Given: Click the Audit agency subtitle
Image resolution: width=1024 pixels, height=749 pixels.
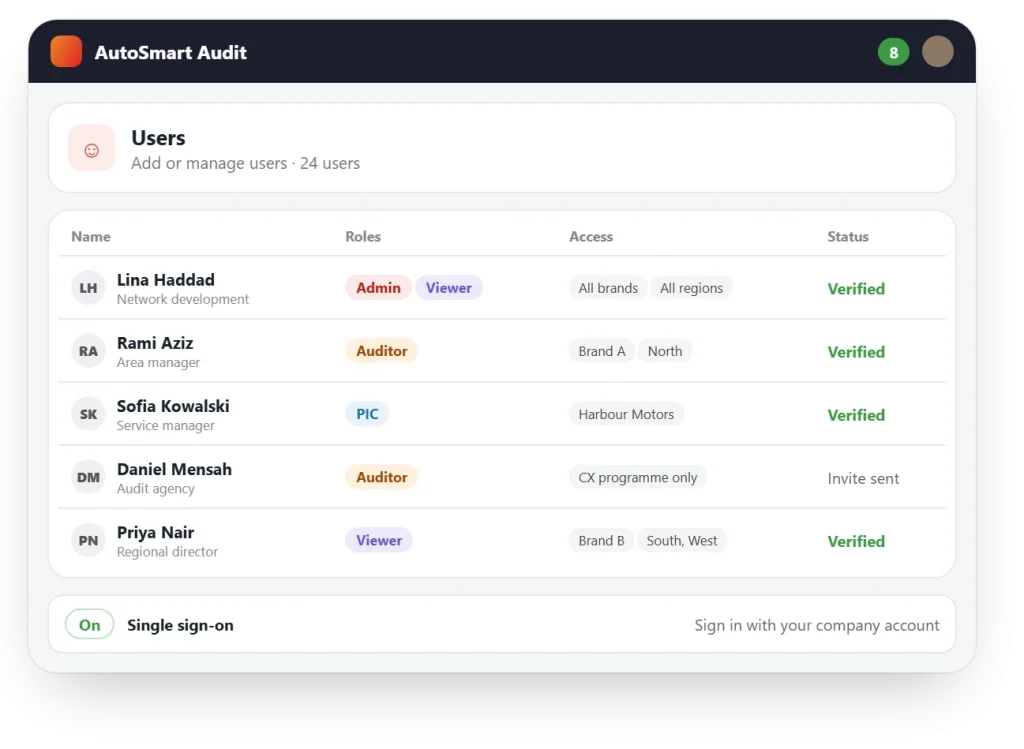Looking at the screenshot, I should (155, 489).
